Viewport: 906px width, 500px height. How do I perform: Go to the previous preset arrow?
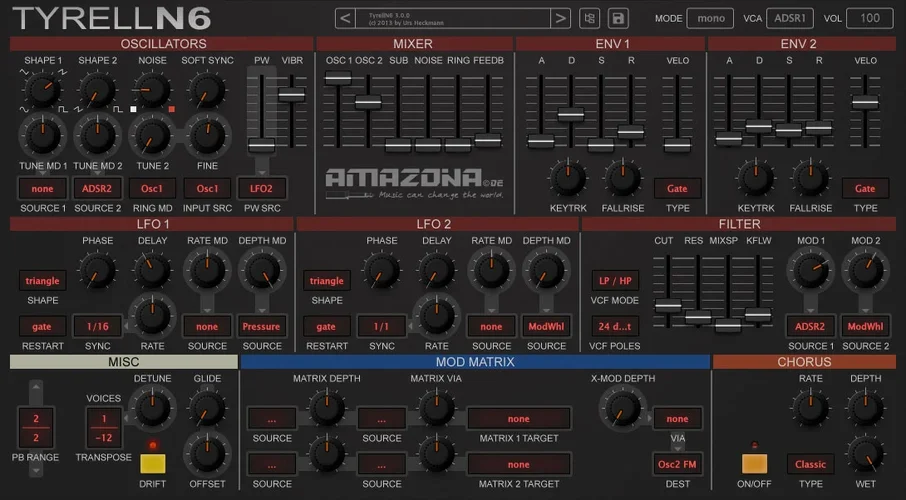pyautogui.click(x=345, y=18)
